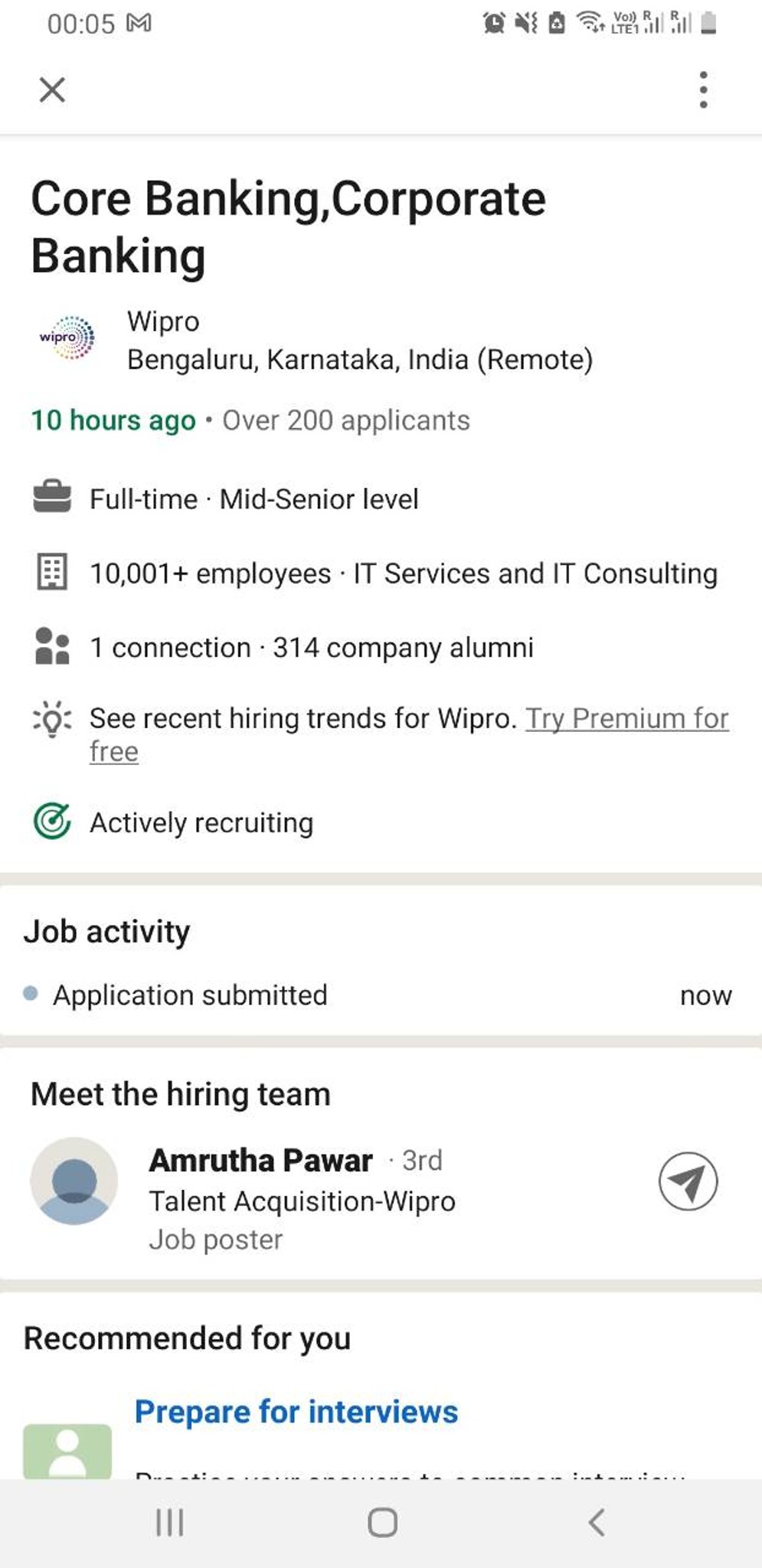Open Amrutha Pawar profile name
Image resolution: width=762 pixels, height=1568 pixels.
[260, 1161]
